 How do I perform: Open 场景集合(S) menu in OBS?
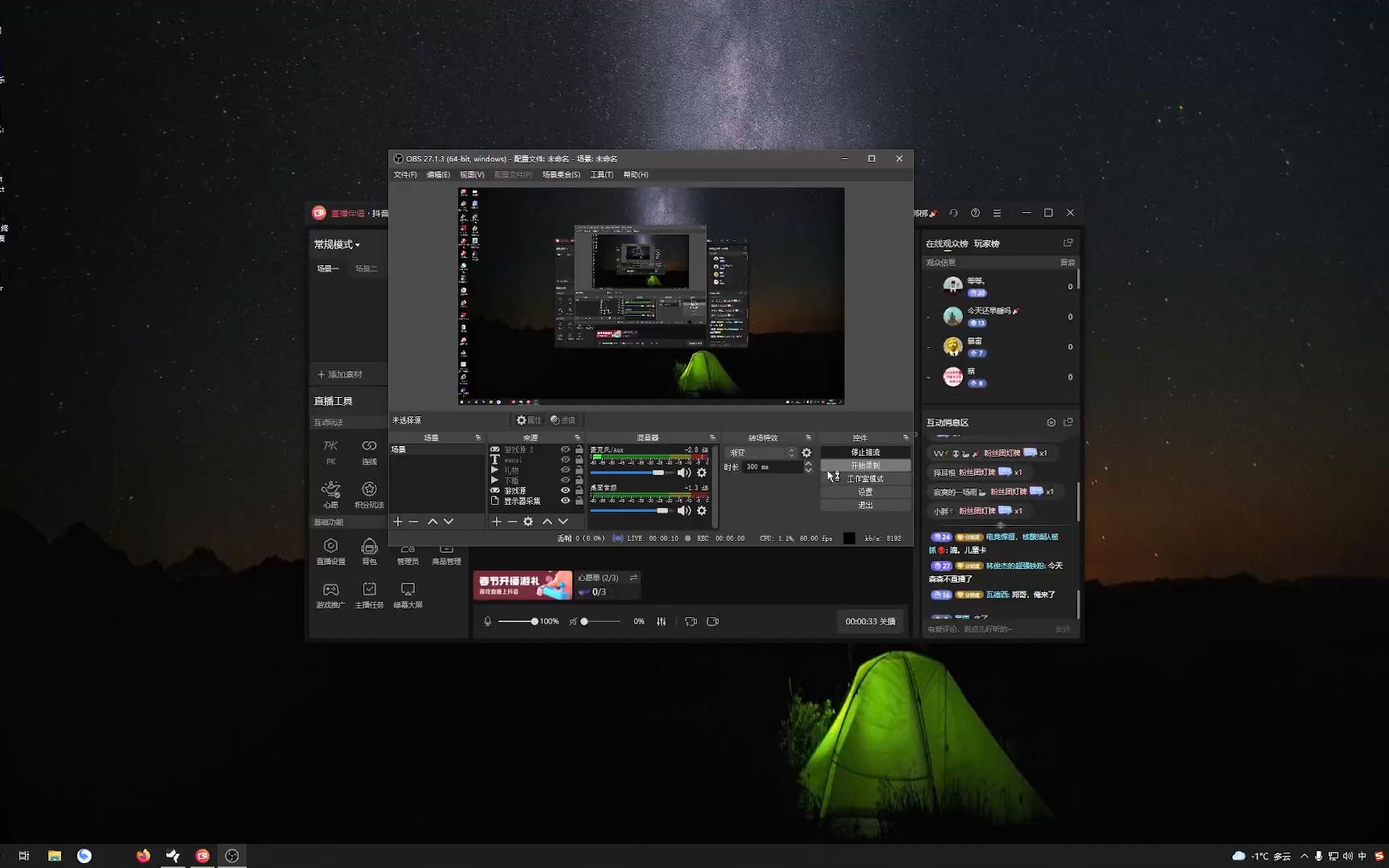pos(561,174)
